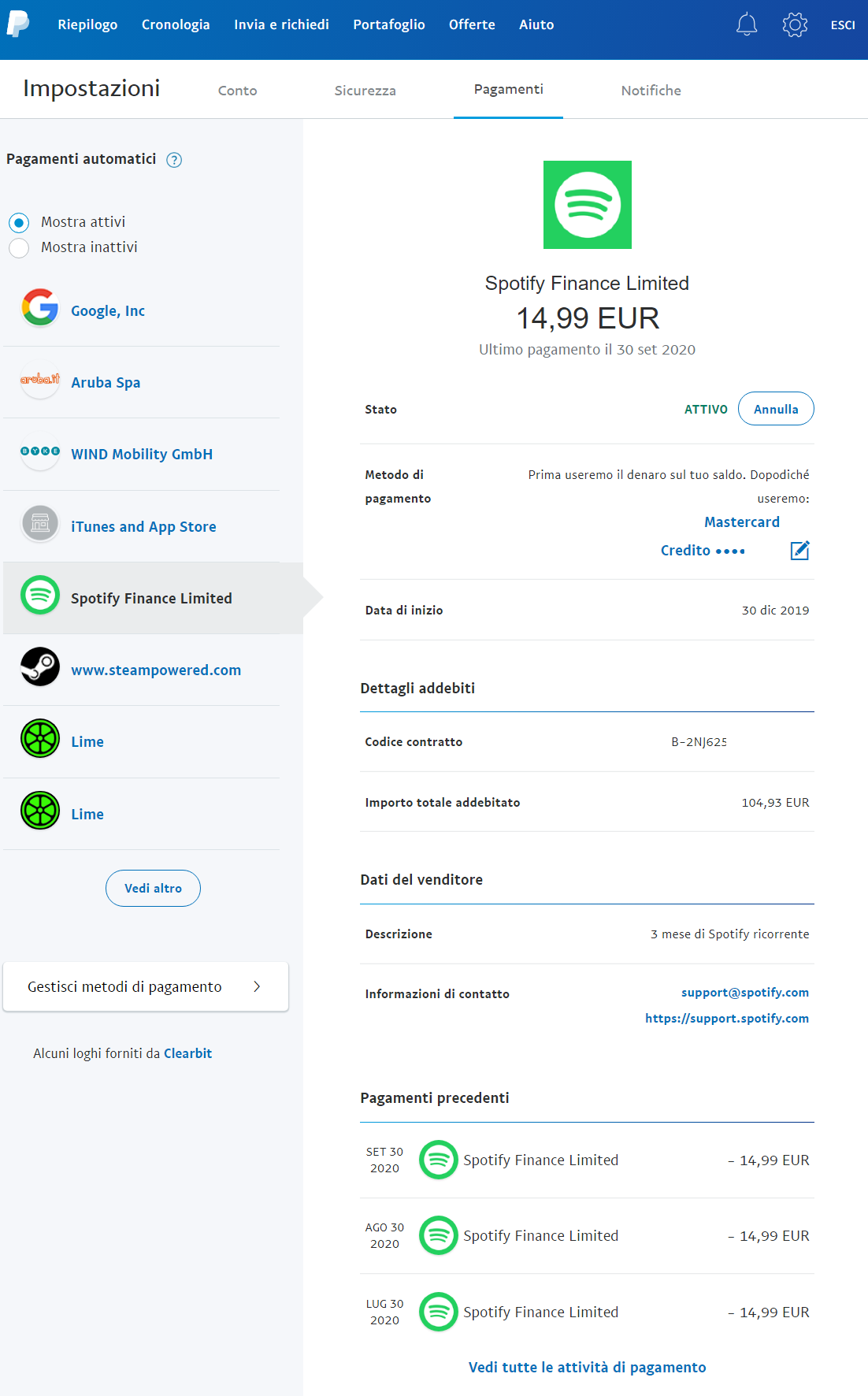The image size is (868, 1396).
Task: Click the iTunes and App Store icon
Action: click(x=40, y=523)
